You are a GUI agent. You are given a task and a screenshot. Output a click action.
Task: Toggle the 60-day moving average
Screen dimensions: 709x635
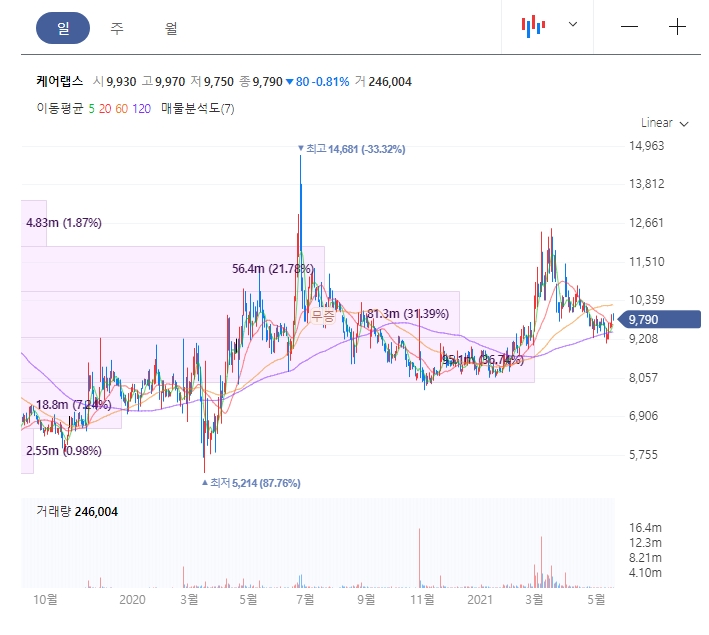122,109
